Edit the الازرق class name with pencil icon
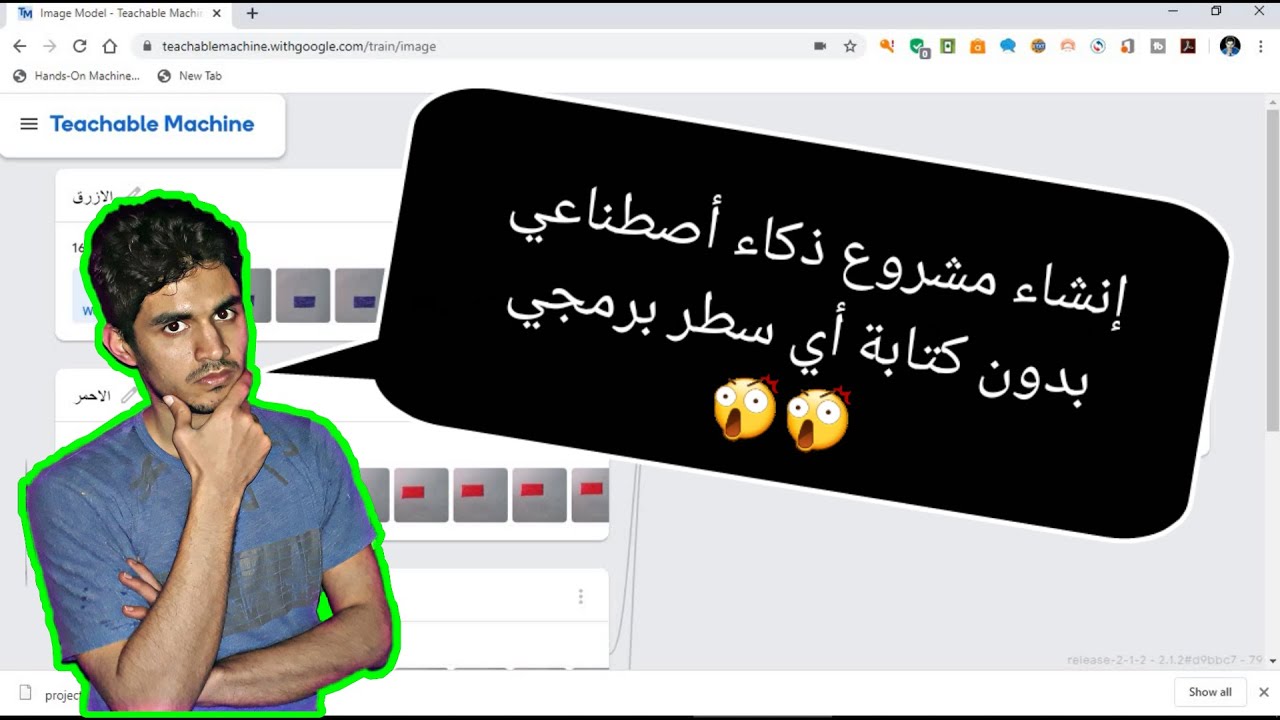Screen dimensions: 1280x720 coord(131,195)
